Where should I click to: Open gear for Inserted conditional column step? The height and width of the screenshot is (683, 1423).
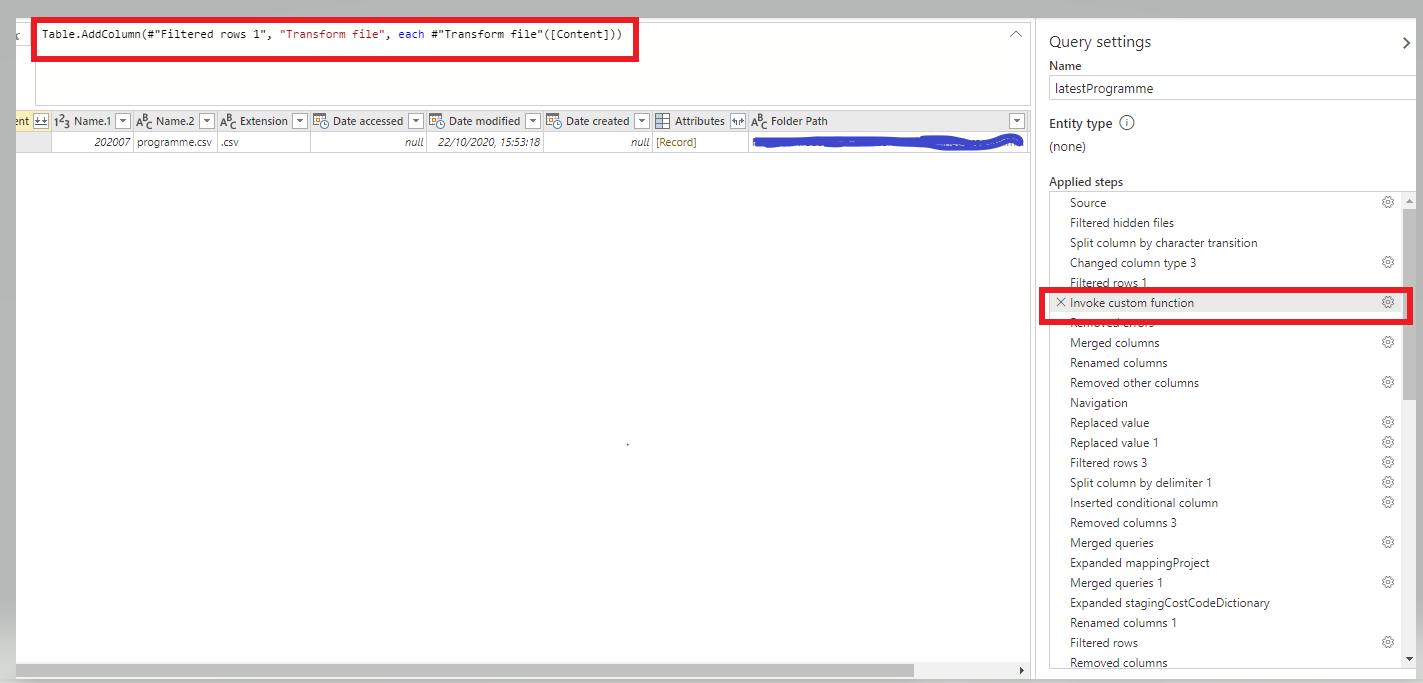(1388, 502)
